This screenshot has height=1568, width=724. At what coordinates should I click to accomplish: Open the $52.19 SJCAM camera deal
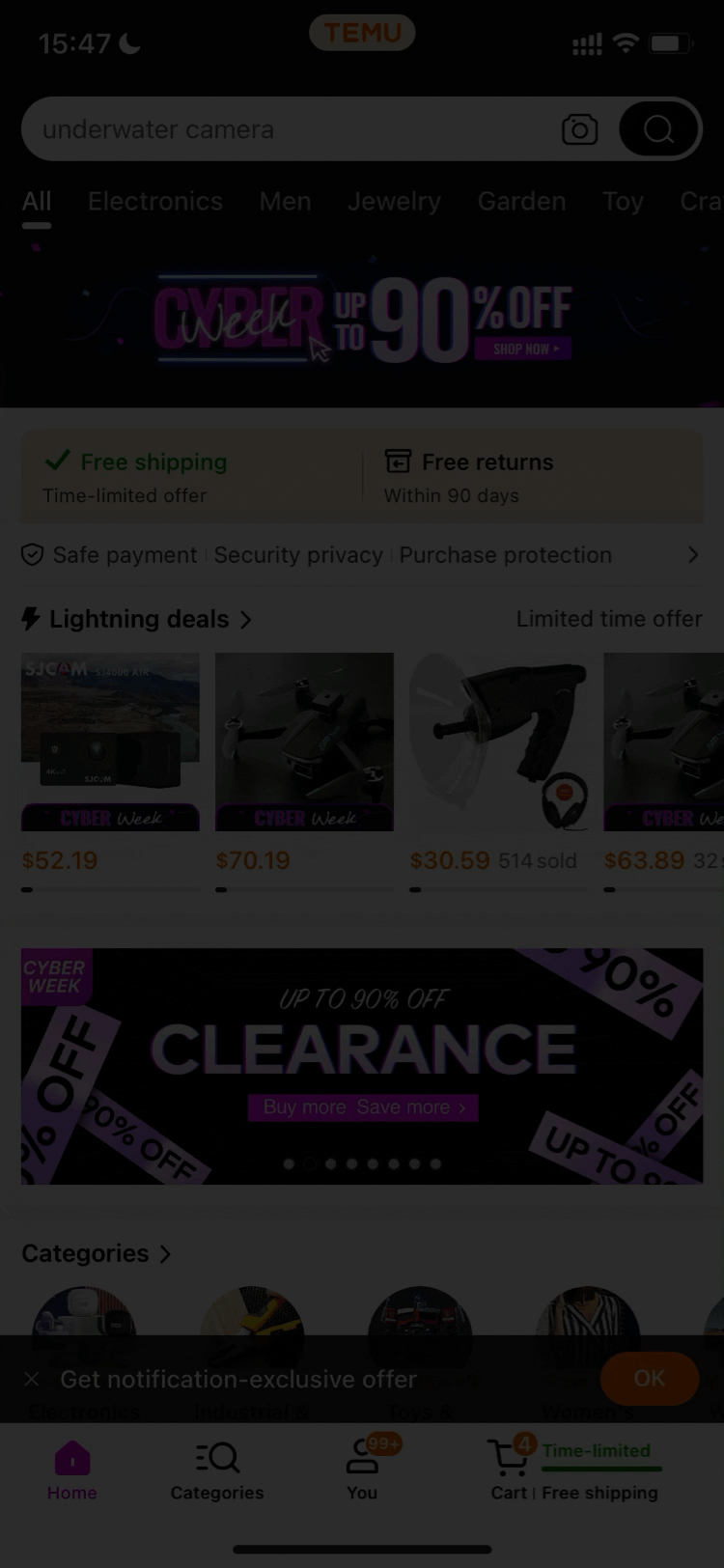pyautogui.click(x=110, y=742)
